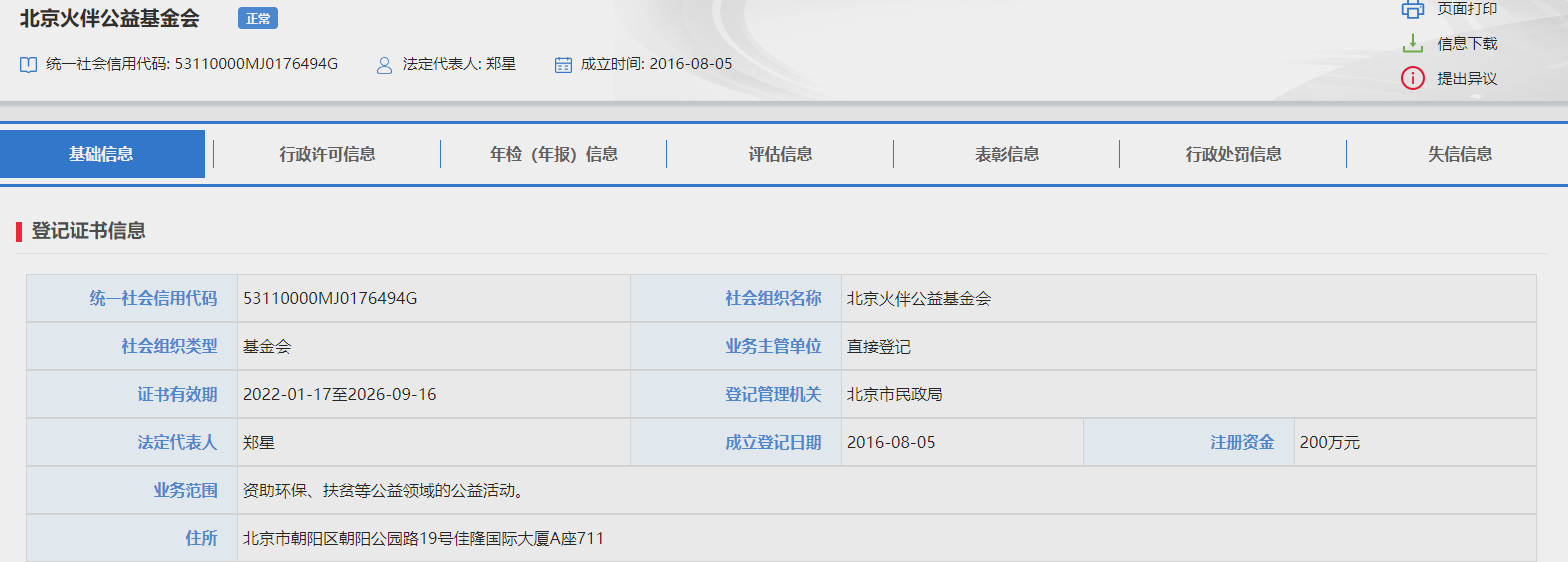The image size is (1568, 562).
Task: Click the 正常 status badge
Action: [x=258, y=18]
